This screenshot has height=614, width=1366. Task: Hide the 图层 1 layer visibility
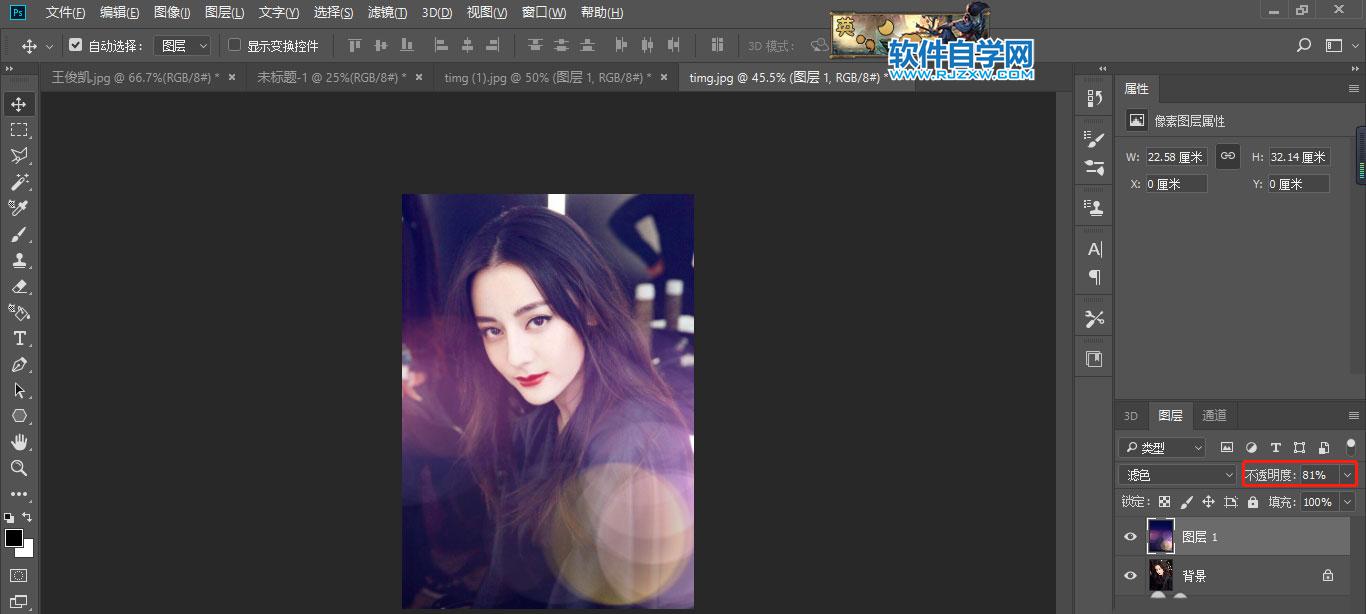pos(1130,537)
